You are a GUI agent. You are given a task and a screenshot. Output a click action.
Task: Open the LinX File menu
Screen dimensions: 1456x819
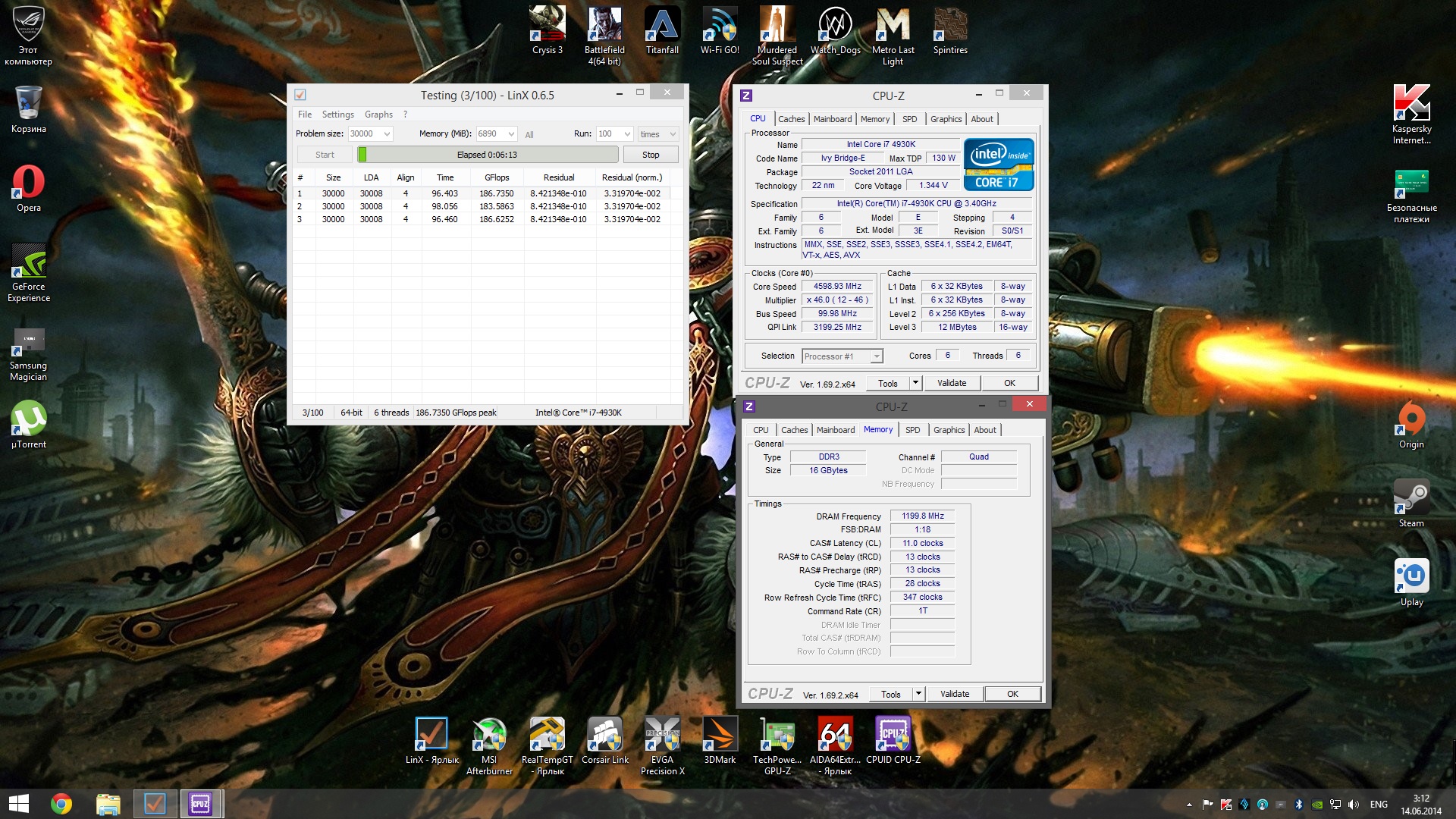tap(305, 115)
